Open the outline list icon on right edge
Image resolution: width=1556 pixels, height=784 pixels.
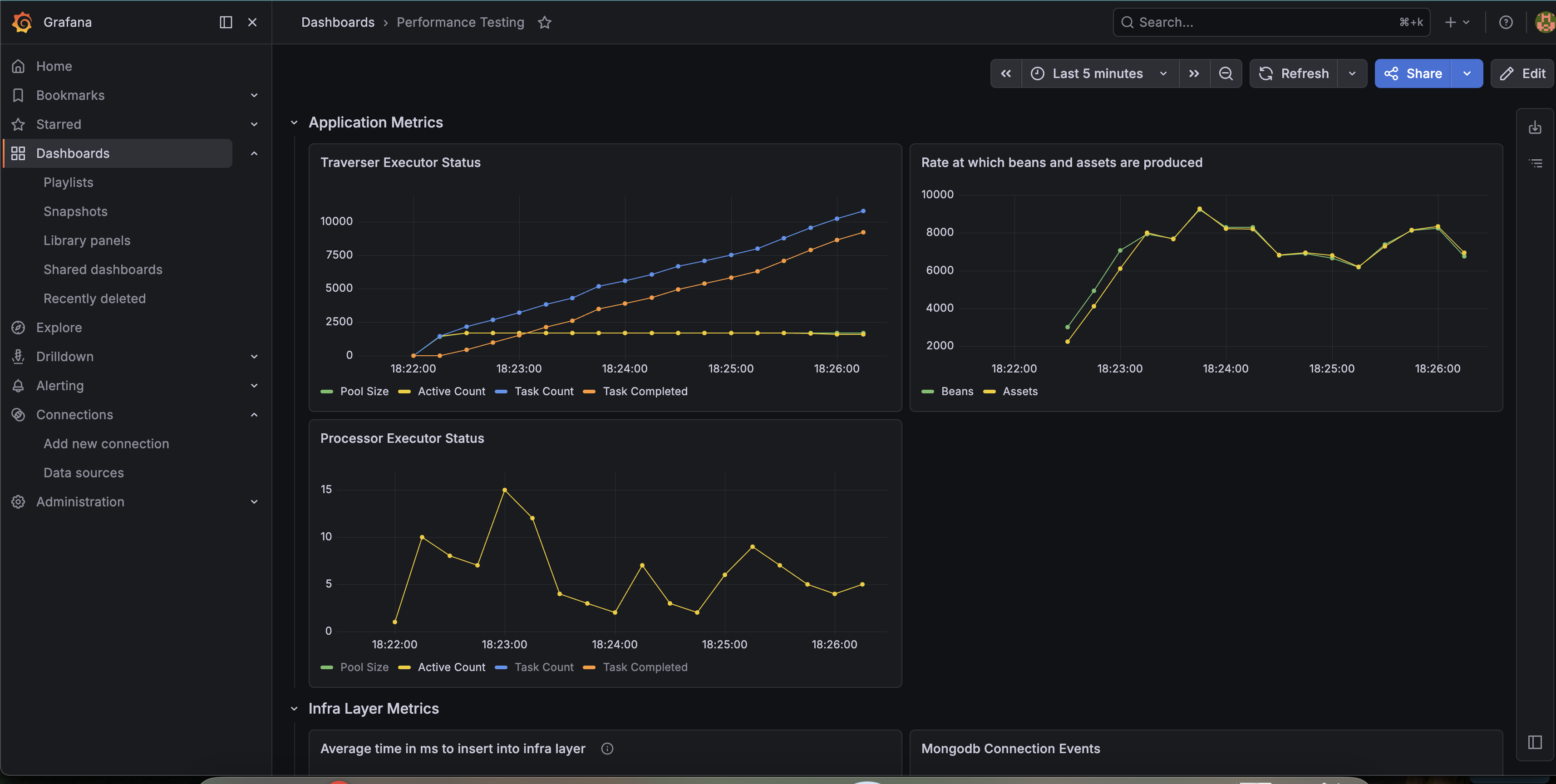click(1535, 163)
